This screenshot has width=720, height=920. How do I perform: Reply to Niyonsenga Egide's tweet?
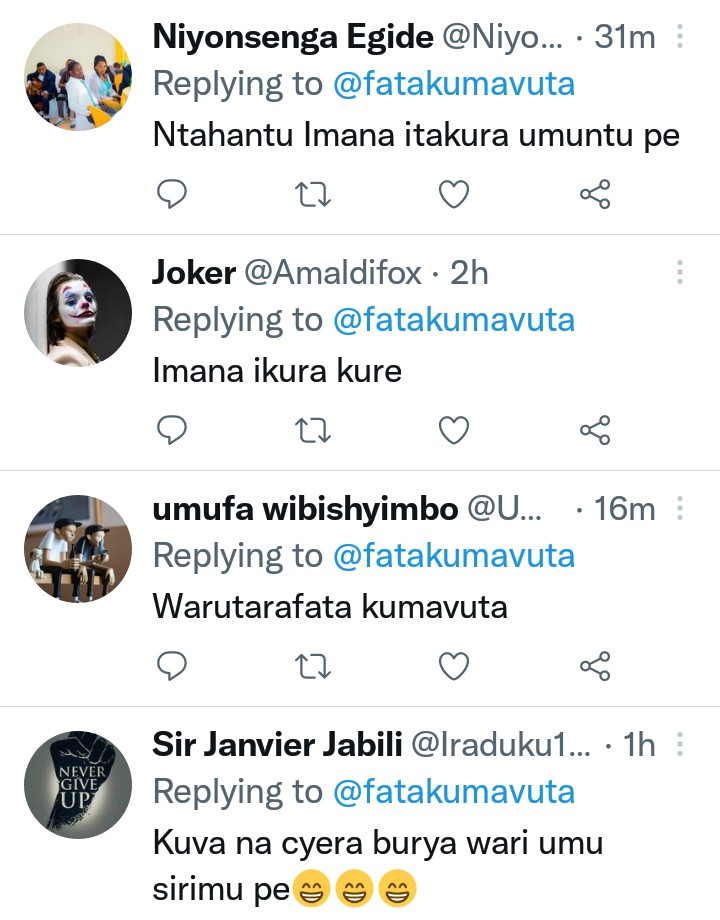click(x=173, y=194)
